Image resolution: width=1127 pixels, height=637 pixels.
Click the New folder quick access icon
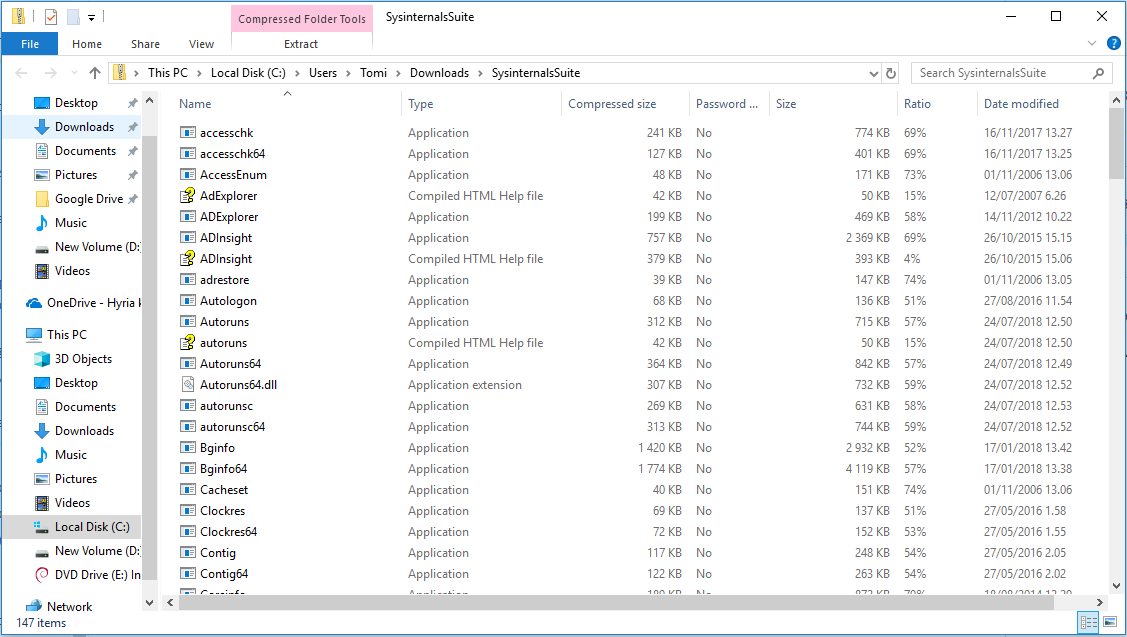pos(73,17)
